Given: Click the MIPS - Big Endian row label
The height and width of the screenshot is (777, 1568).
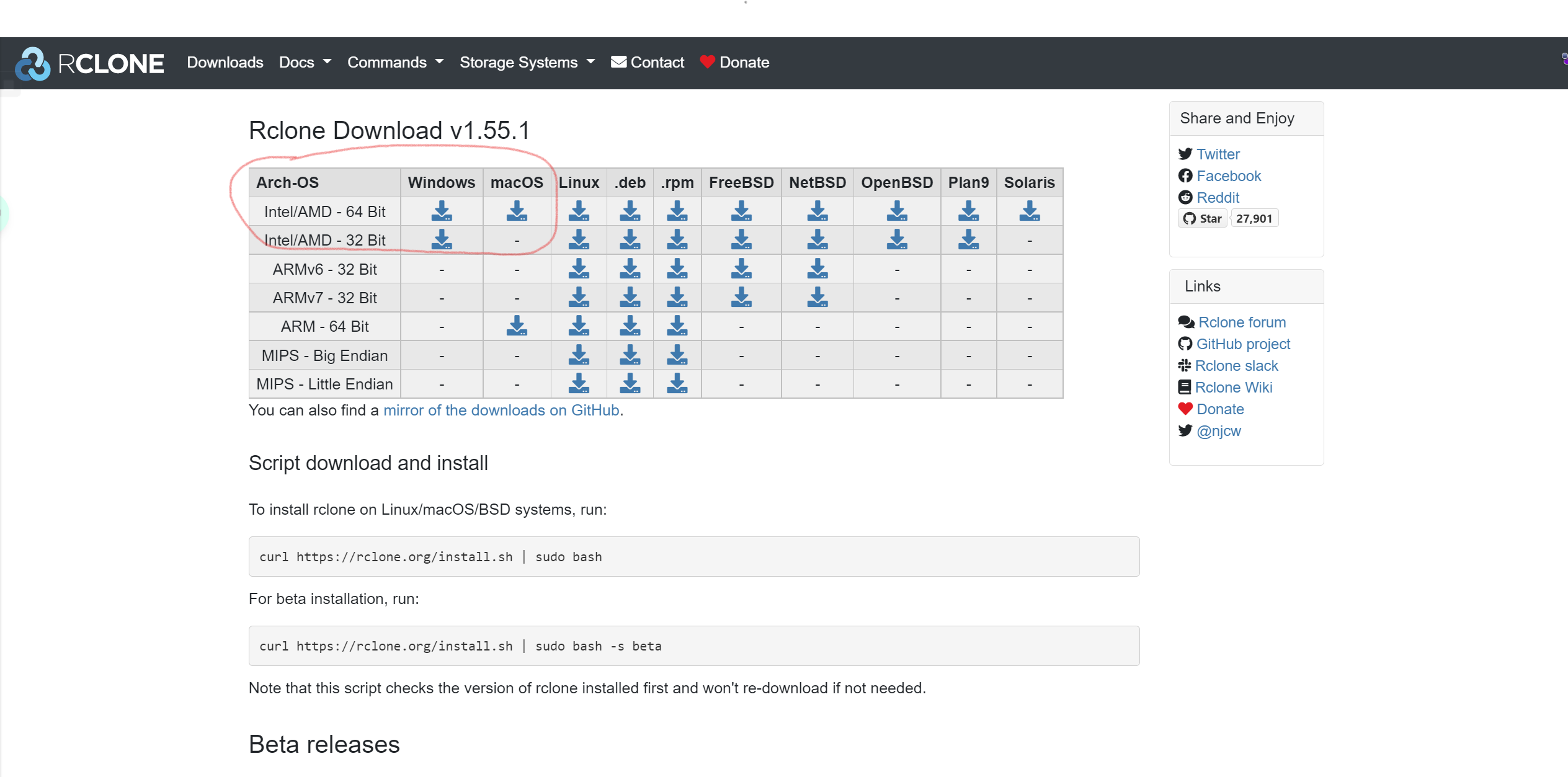Looking at the screenshot, I should click(x=324, y=355).
